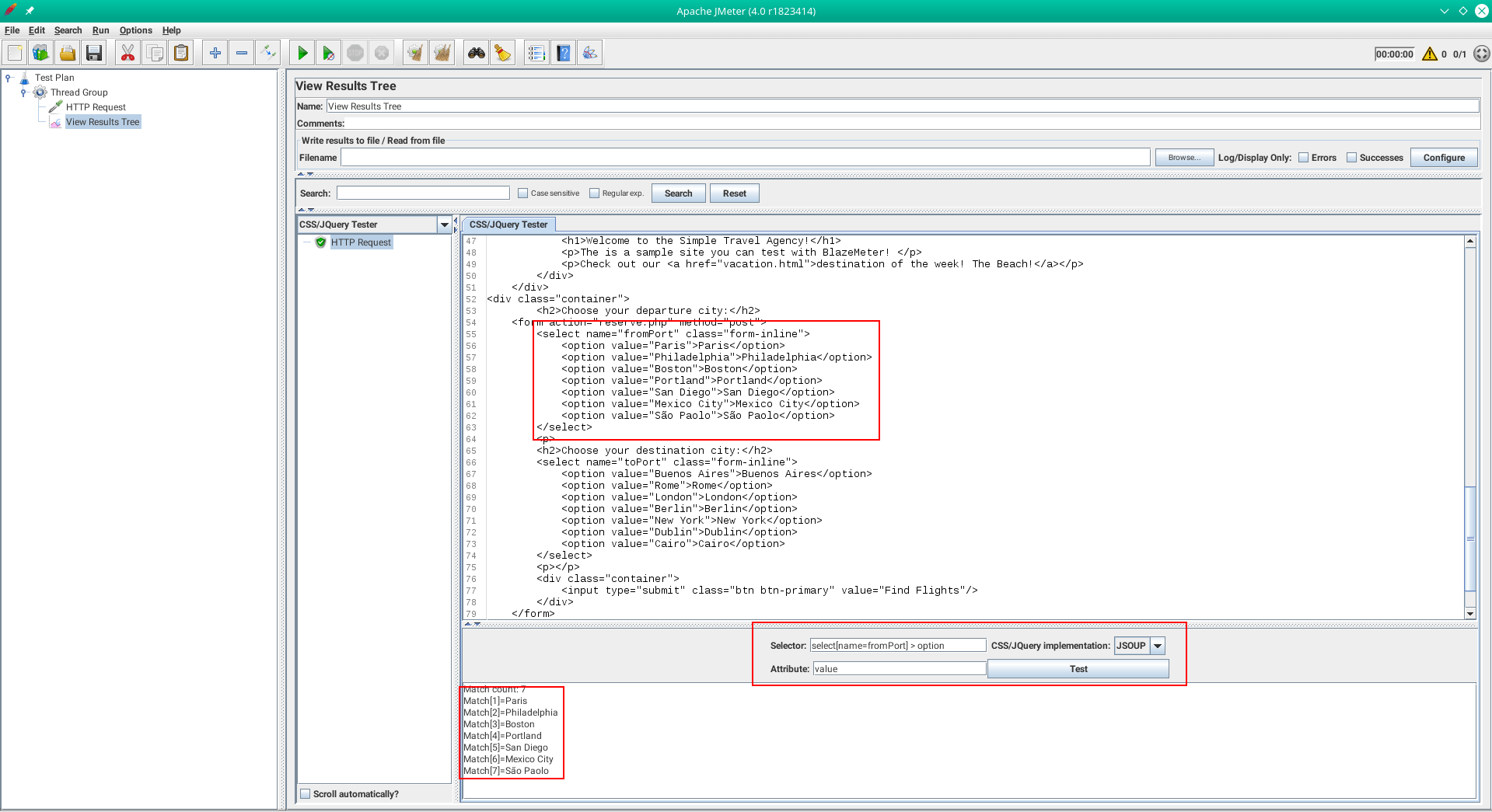
Task: Collapse the Test Plan tree node
Action: click(9, 78)
